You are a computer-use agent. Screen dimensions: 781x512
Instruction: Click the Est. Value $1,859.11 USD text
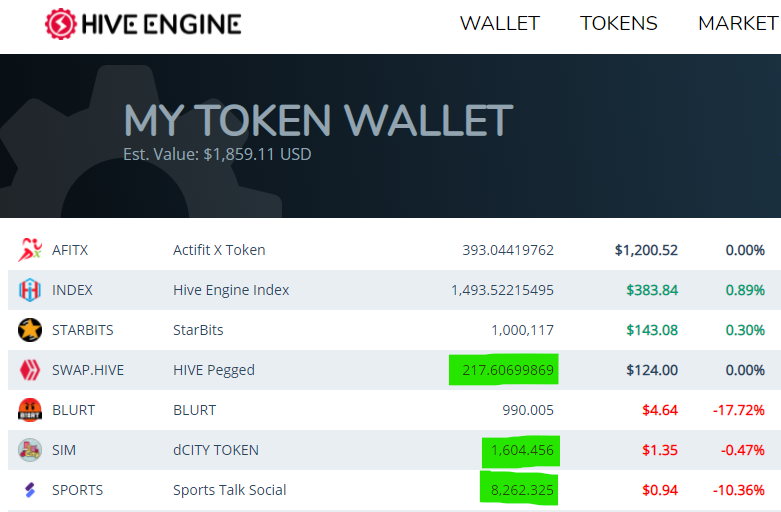(x=217, y=154)
